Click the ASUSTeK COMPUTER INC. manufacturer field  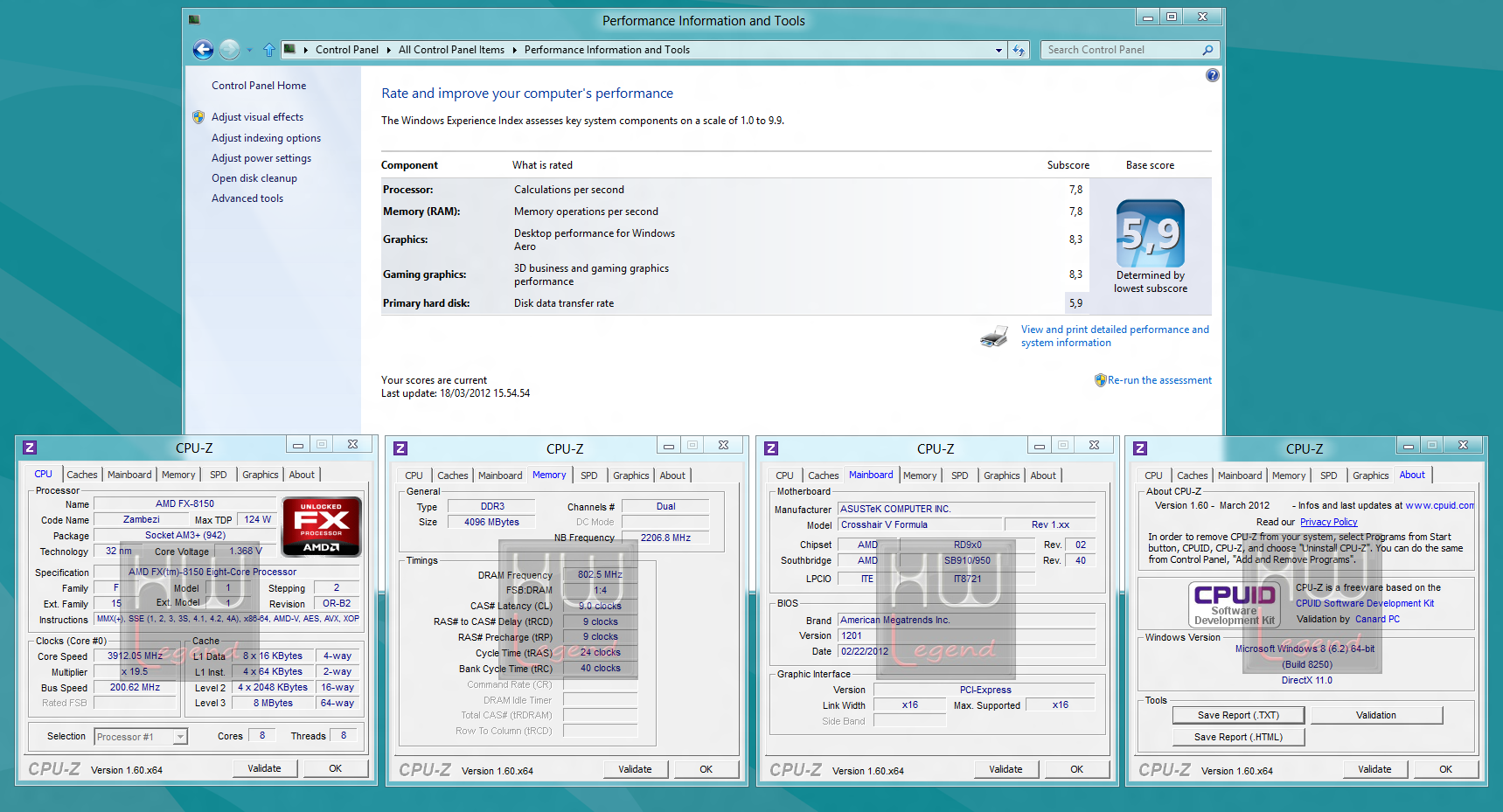966,509
